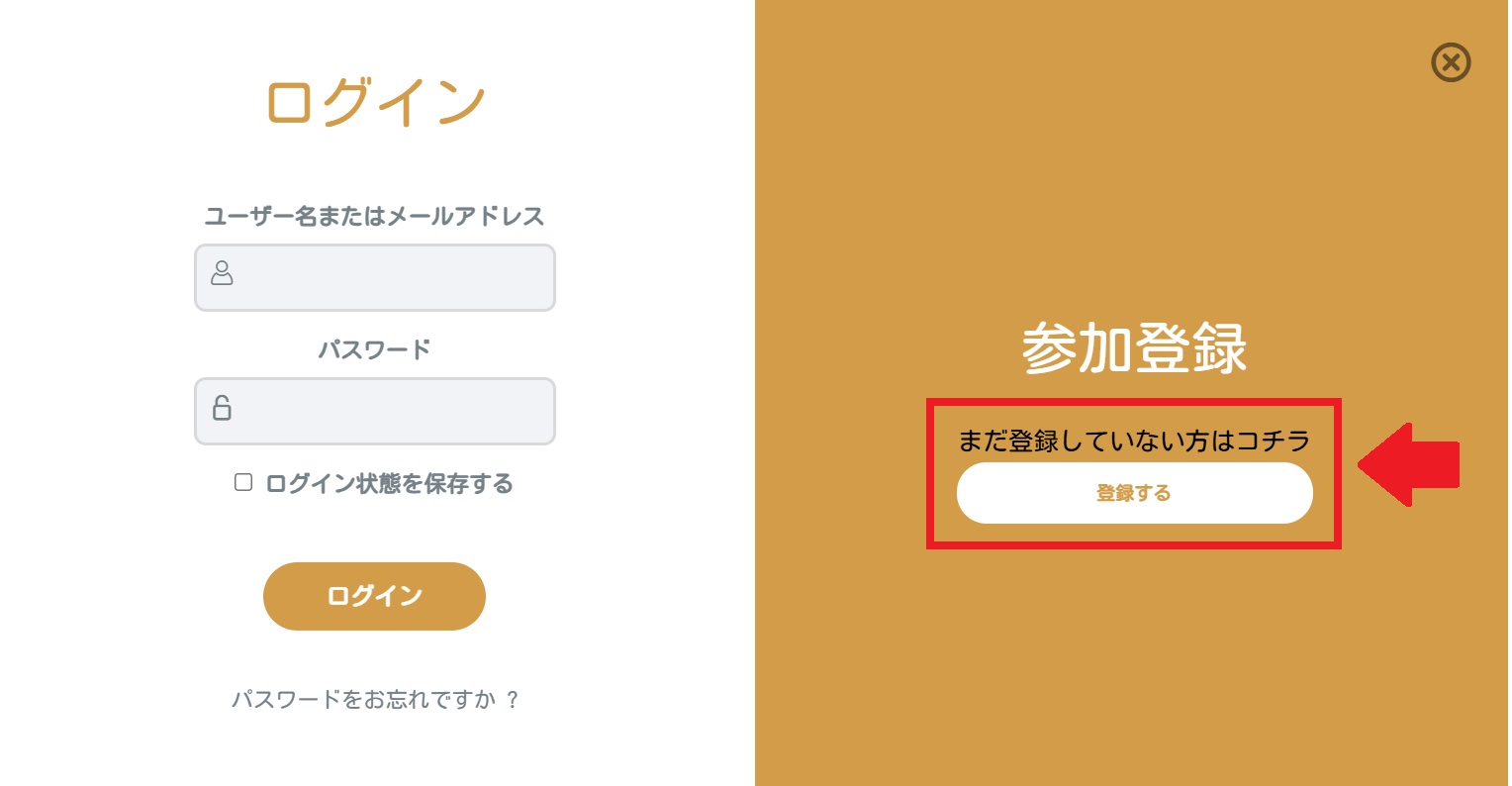Click the large ログイン heading
The image size is (1512, 786).
click(375, 103)
